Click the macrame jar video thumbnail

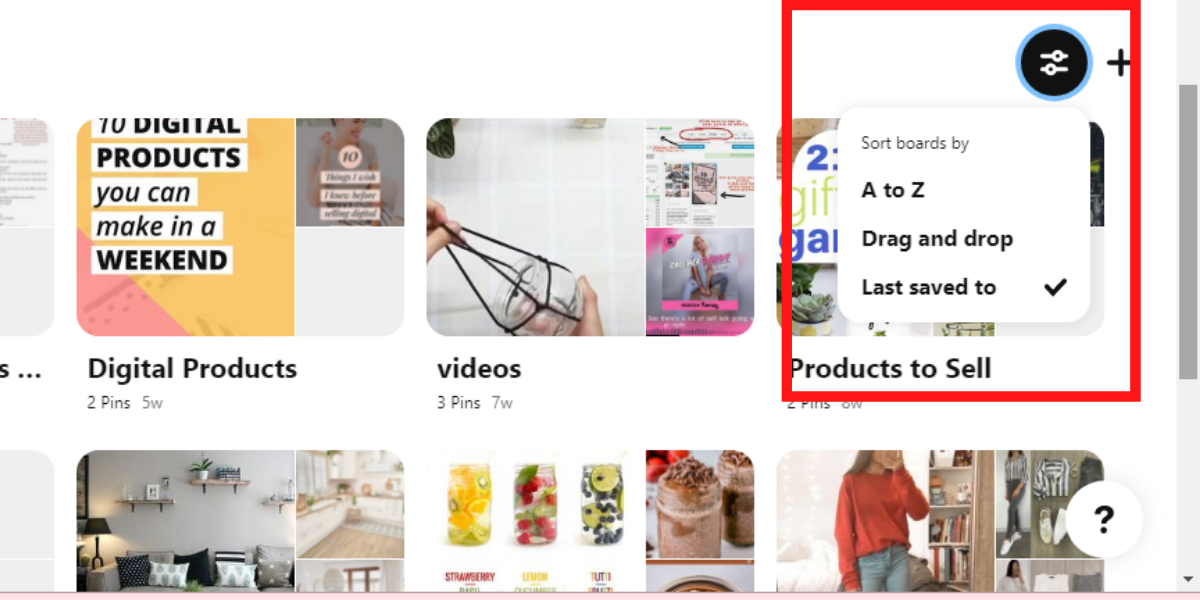tap(535, 227)
